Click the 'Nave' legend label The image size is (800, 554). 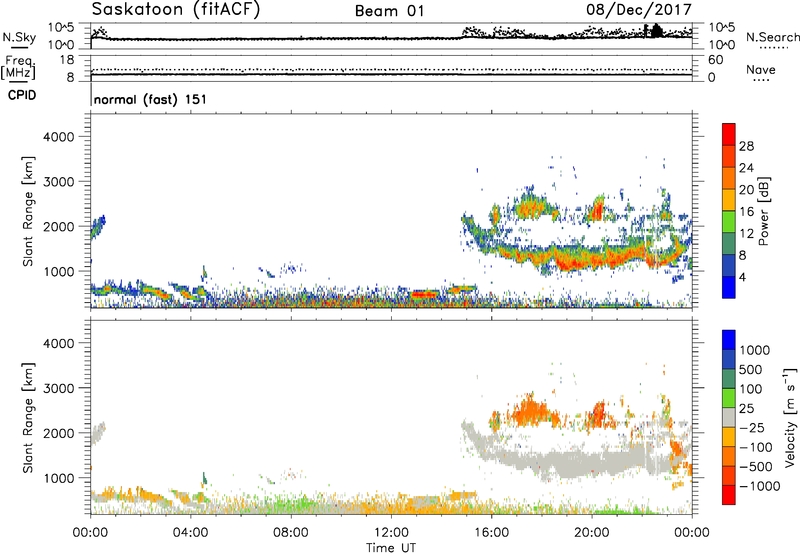761,69
